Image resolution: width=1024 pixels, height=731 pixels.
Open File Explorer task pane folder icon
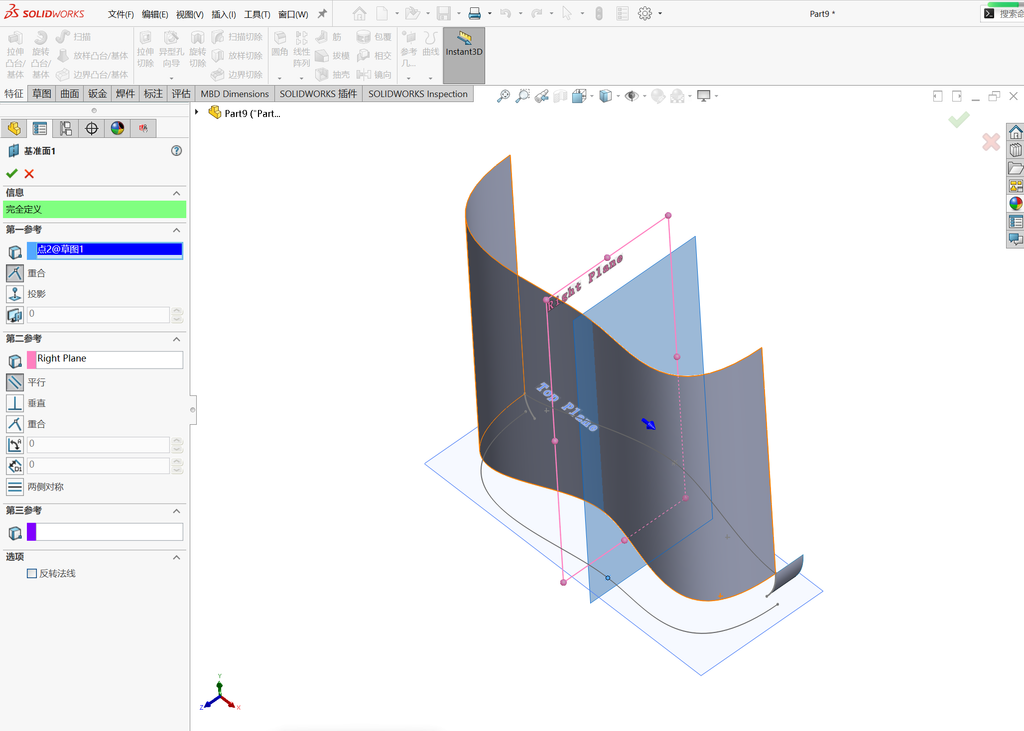coord(1016,168)
